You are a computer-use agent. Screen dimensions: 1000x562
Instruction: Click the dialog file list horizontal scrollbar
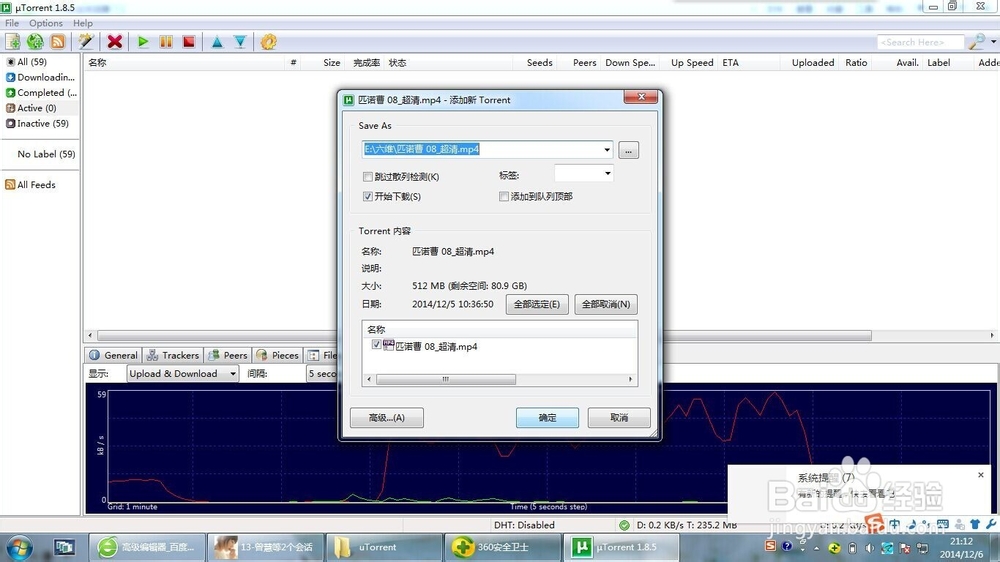pyautogui.click(x=446, y=379)
